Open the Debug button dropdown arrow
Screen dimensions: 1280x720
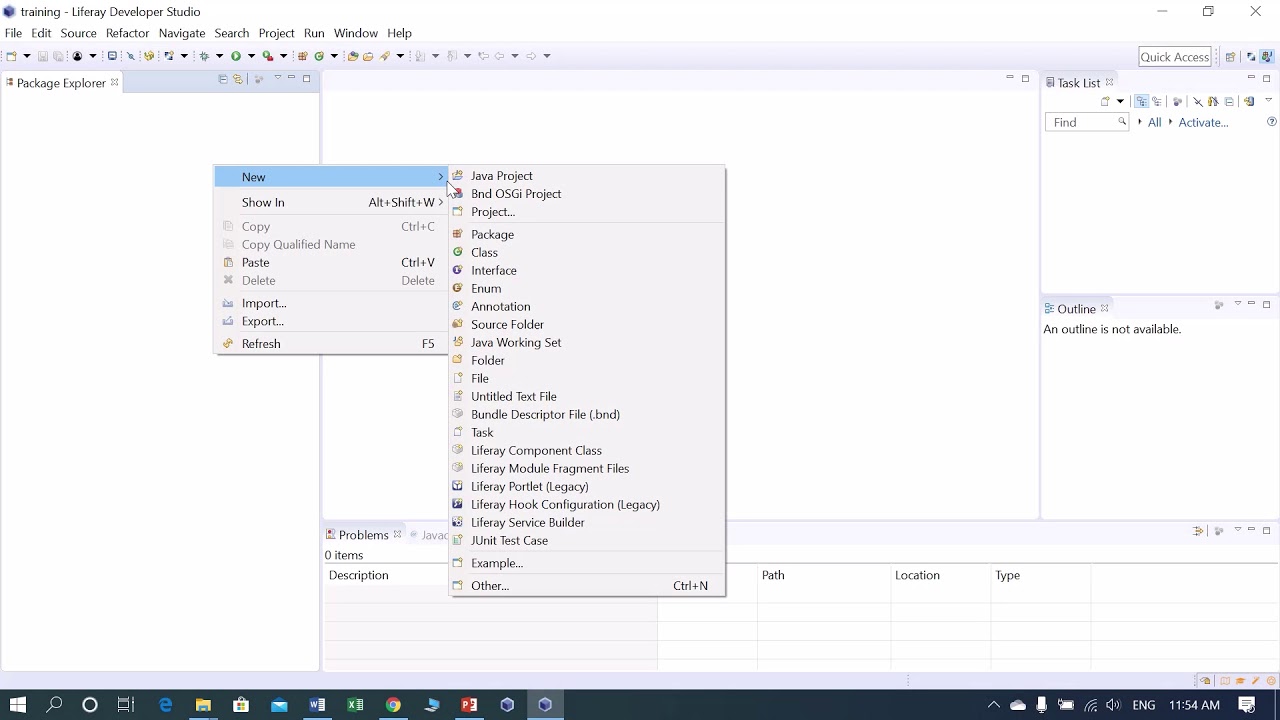coord(219,56)
